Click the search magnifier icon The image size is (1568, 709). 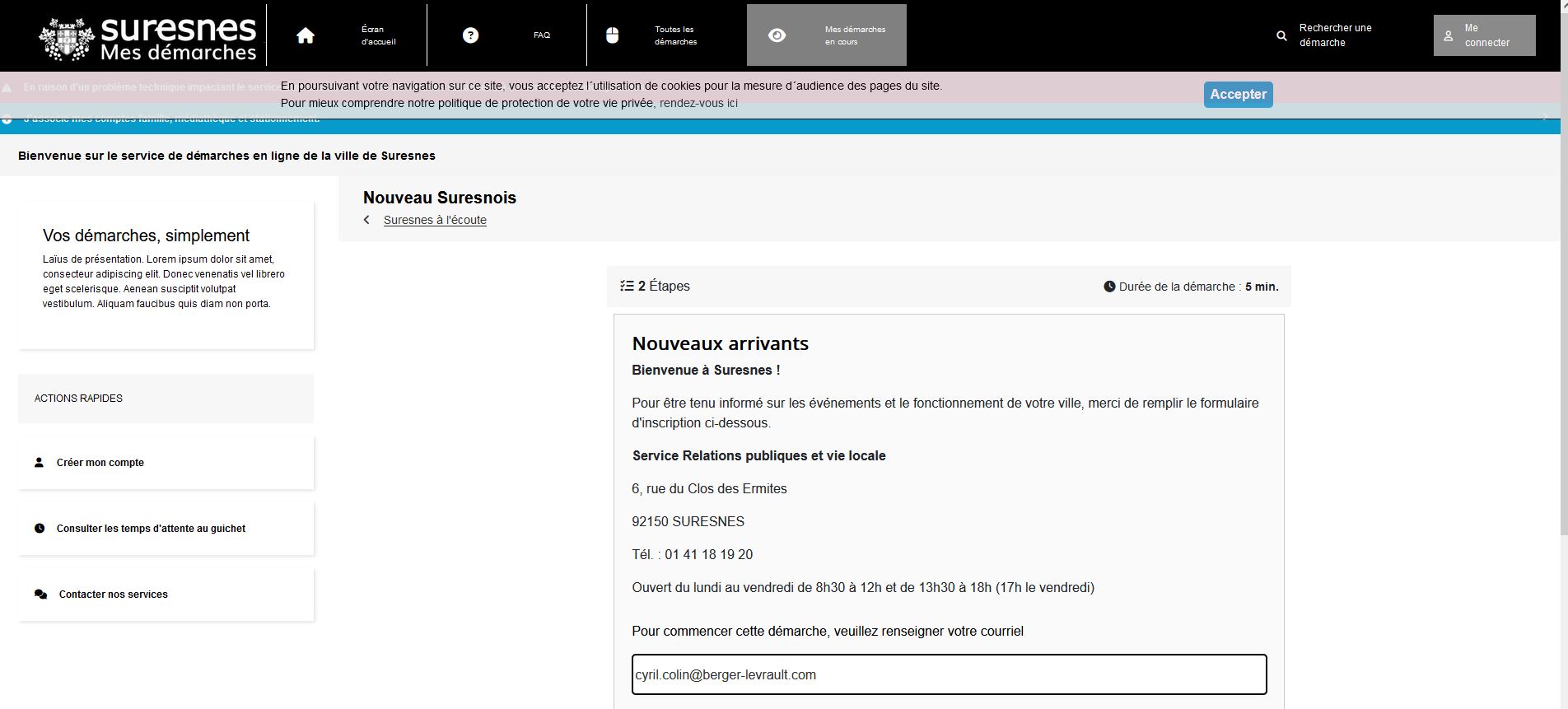1281,36
